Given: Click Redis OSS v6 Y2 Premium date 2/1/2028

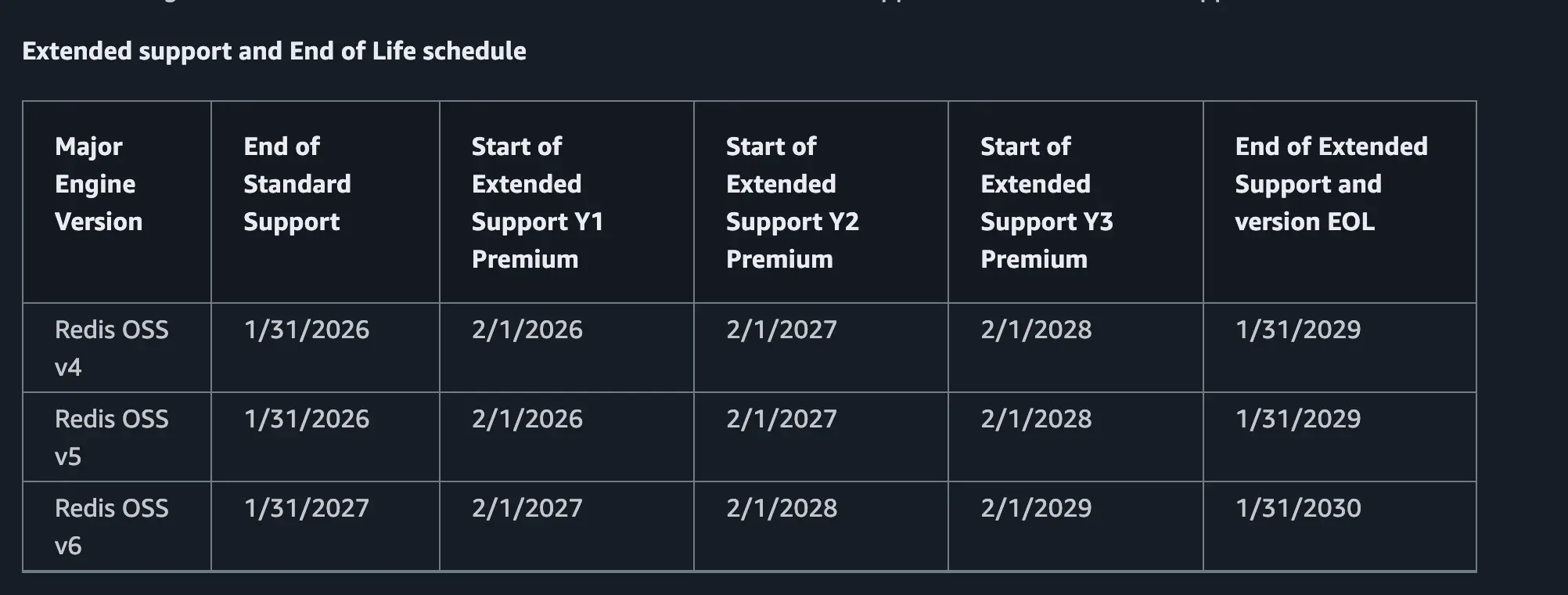Looking at the screenshot, I should click(782, 508).
